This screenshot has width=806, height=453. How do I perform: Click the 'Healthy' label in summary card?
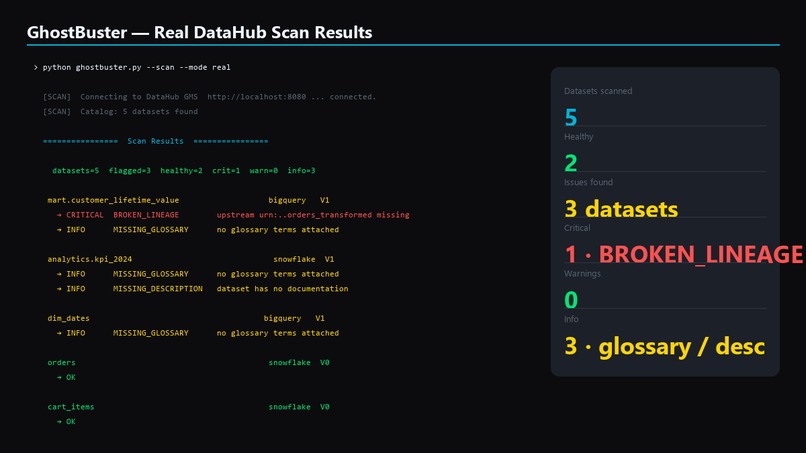(578, 137)
